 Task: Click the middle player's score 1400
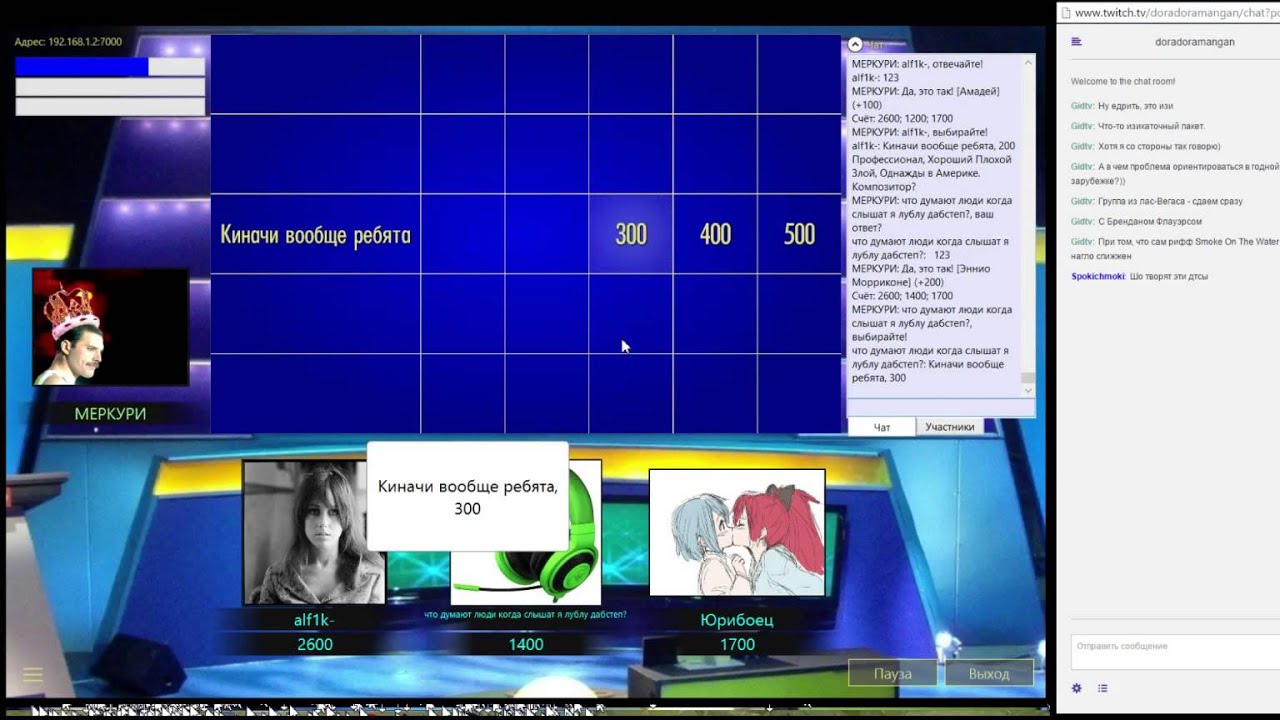[526, 645]
